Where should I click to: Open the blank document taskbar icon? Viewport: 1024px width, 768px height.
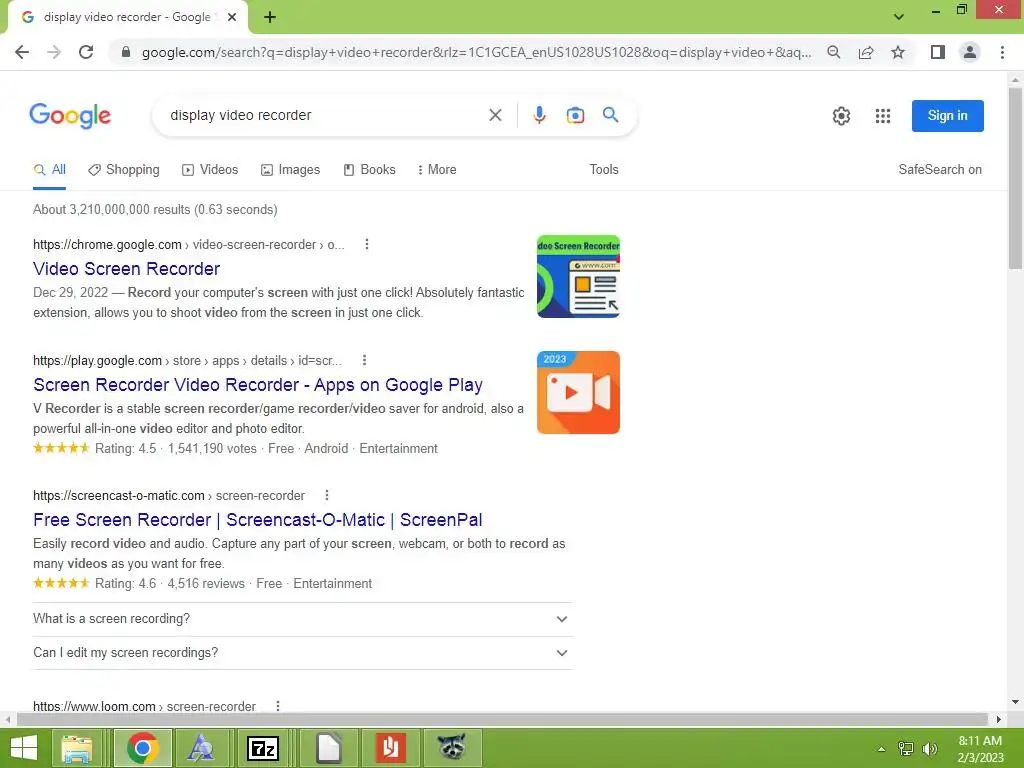pyautogui.click(x=328, y=748)
